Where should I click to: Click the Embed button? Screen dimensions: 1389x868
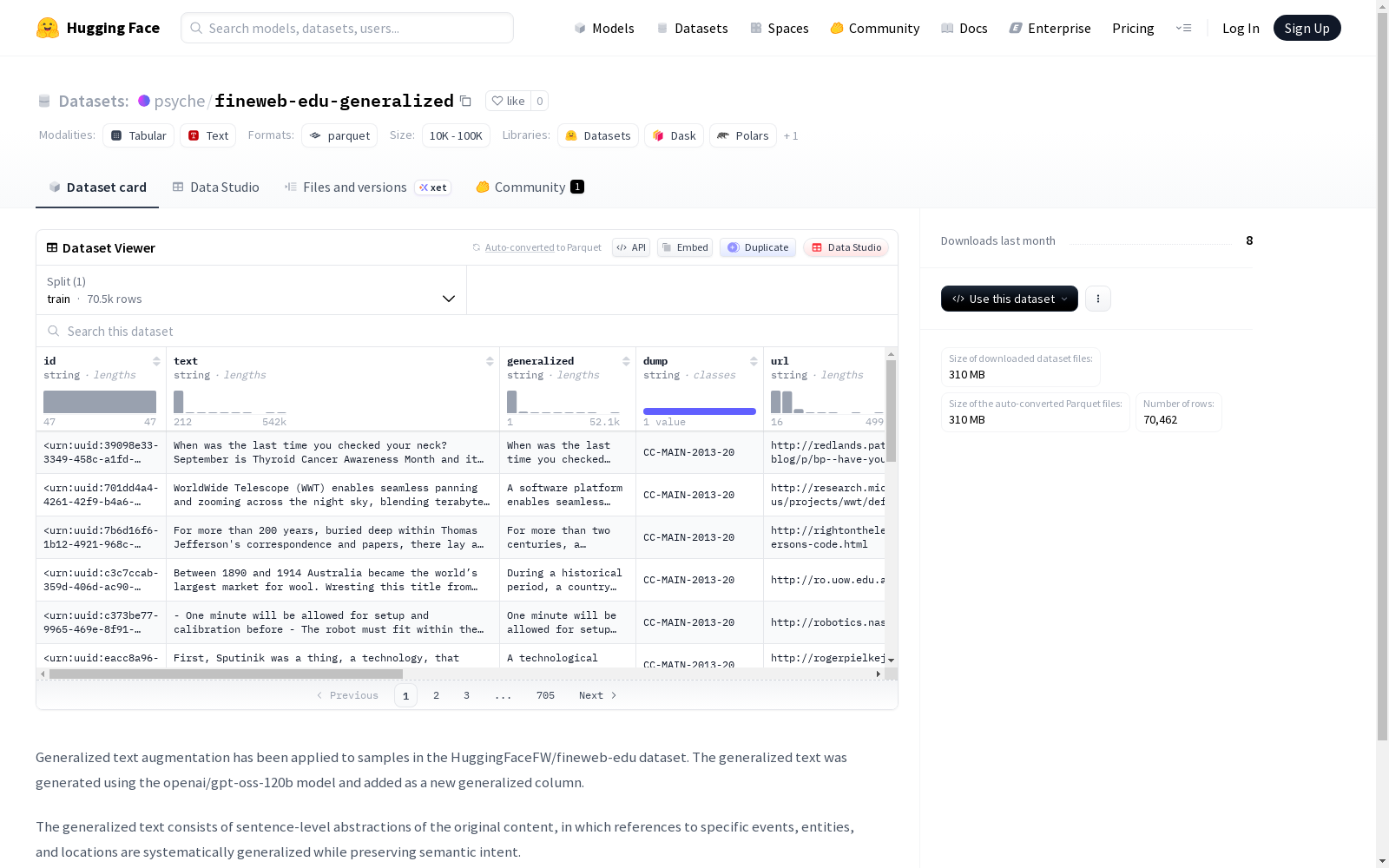pyautogui.click(x=685, y=247)
